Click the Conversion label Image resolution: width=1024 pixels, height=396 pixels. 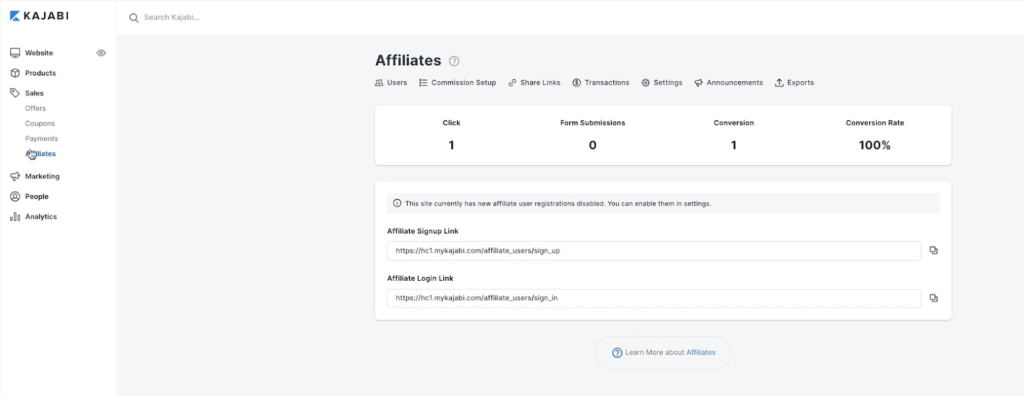click(733, 123)
